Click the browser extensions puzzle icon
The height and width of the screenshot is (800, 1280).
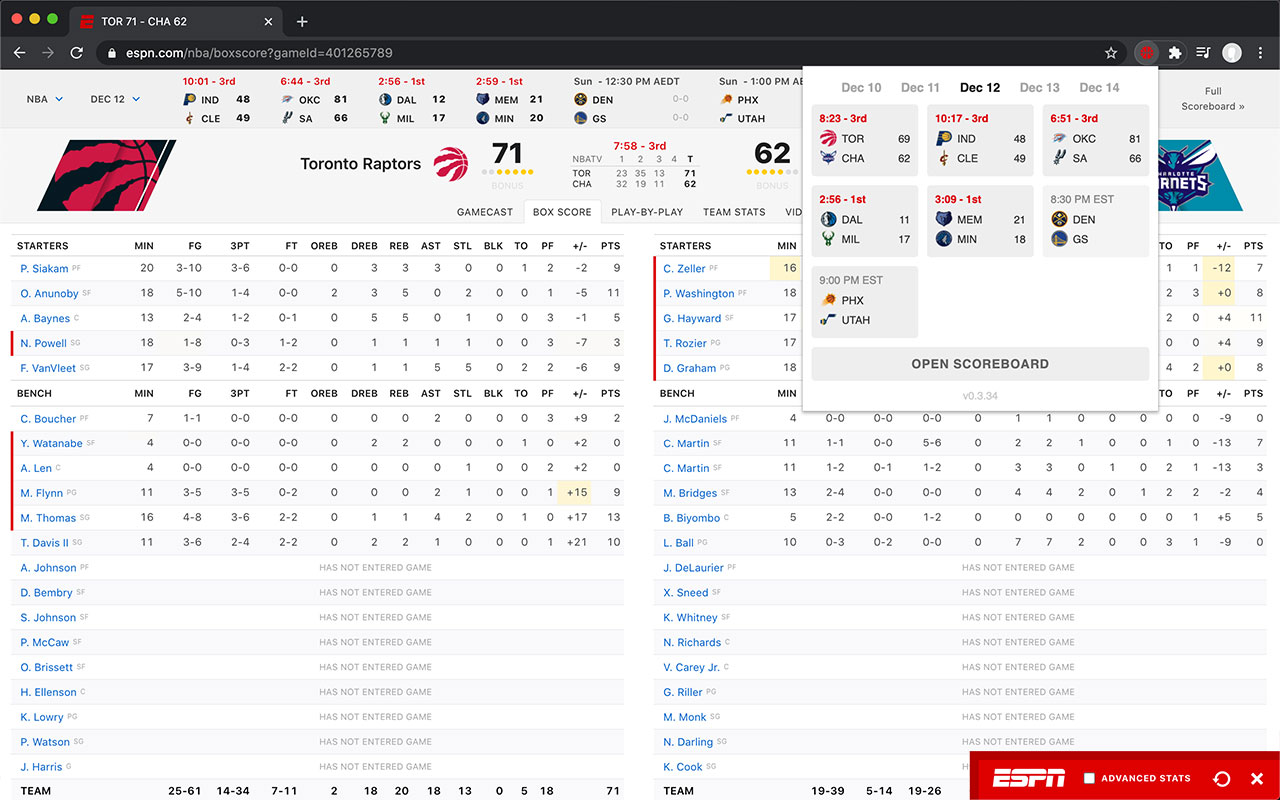[1174, 53]
